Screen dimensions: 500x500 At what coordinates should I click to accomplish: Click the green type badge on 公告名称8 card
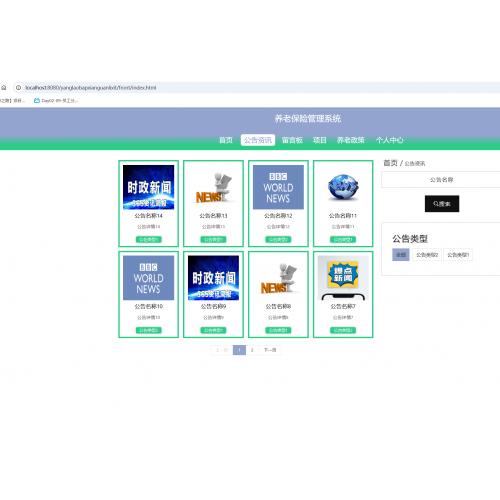(278, 330)
